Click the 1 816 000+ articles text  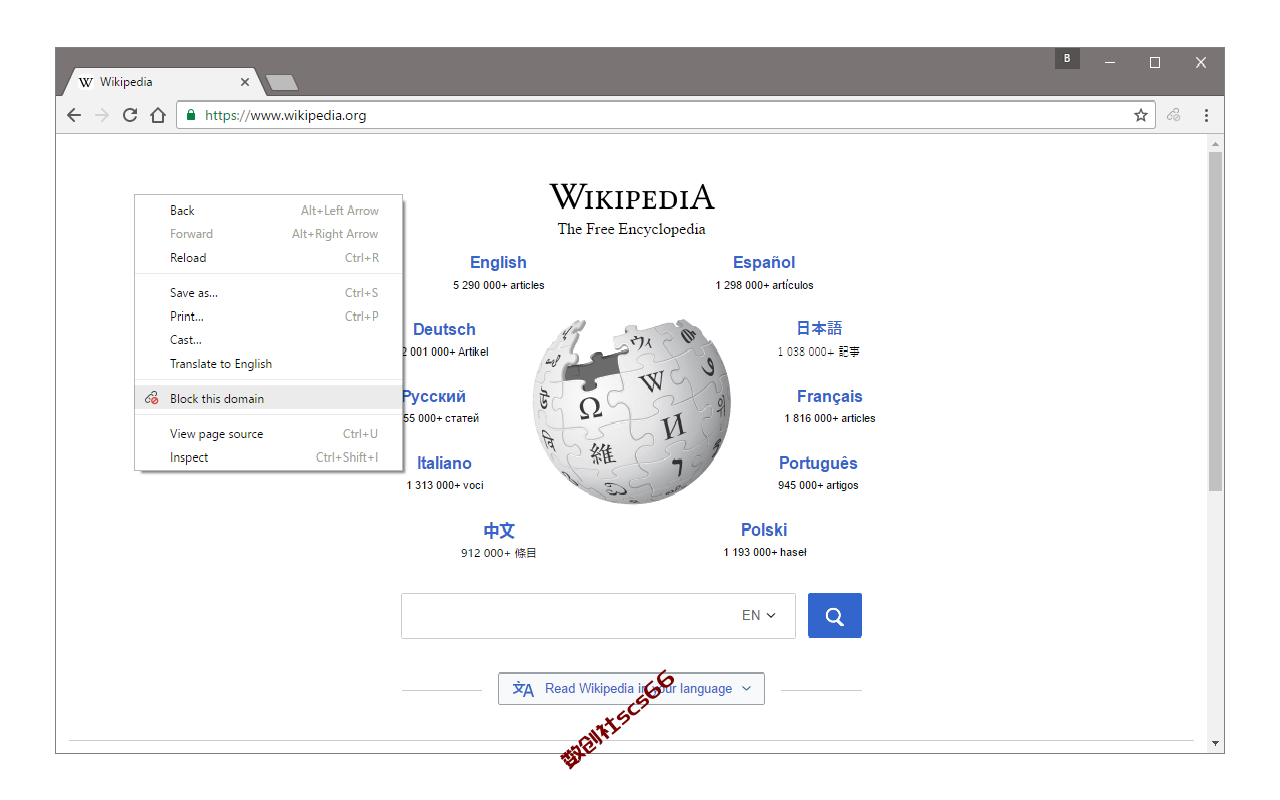point(830,418)
